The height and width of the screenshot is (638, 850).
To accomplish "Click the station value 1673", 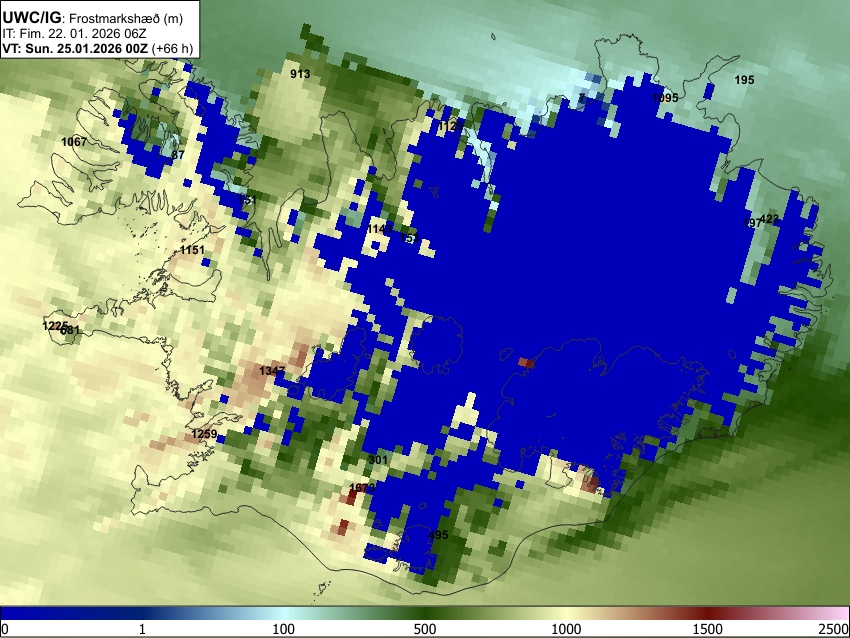I will coord(362,487).
